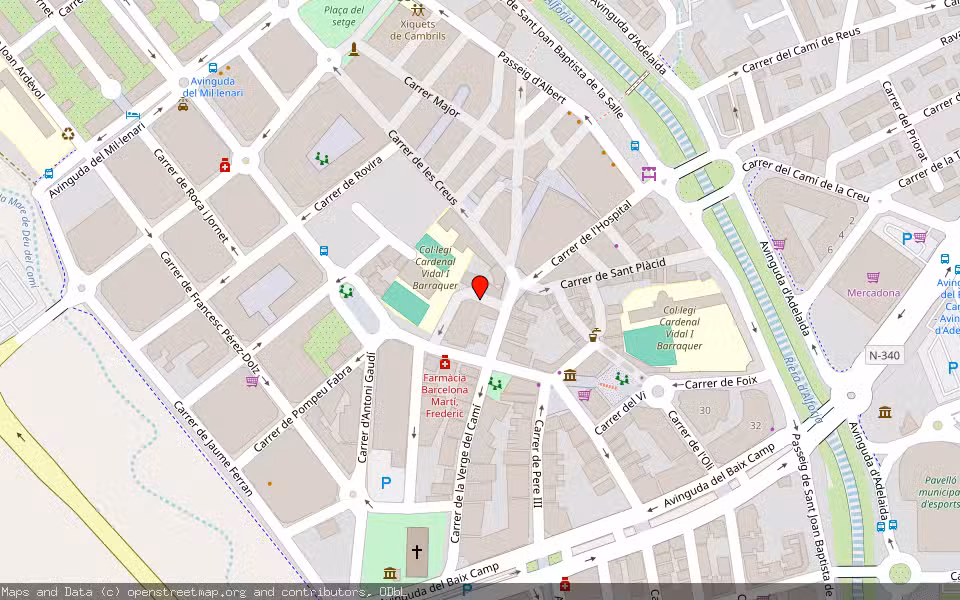The image size is (960, 600).
Task: Click the Carrer de Pere III label
Action: point(538,463)
